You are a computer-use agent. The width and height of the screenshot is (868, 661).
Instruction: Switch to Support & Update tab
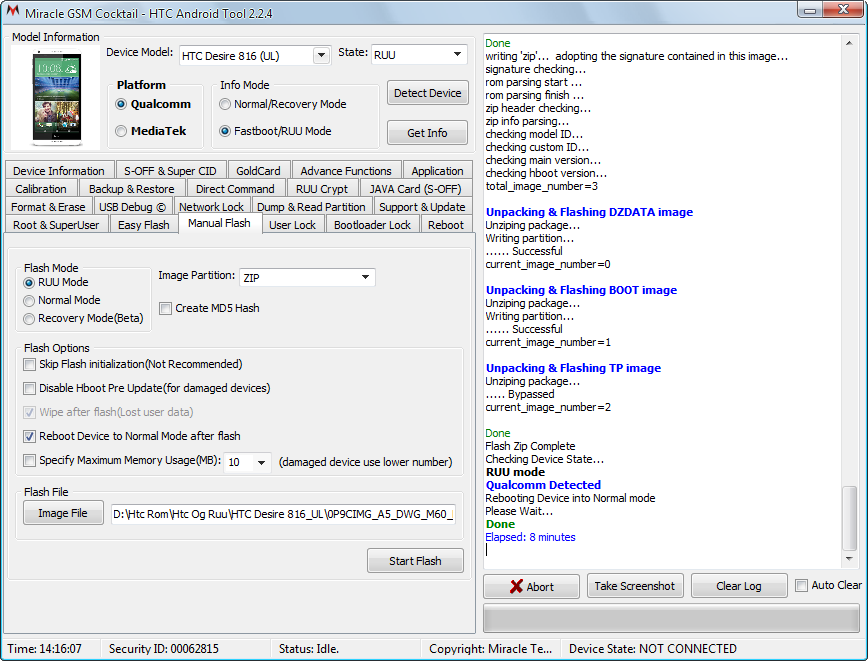(x=422, y=207)
